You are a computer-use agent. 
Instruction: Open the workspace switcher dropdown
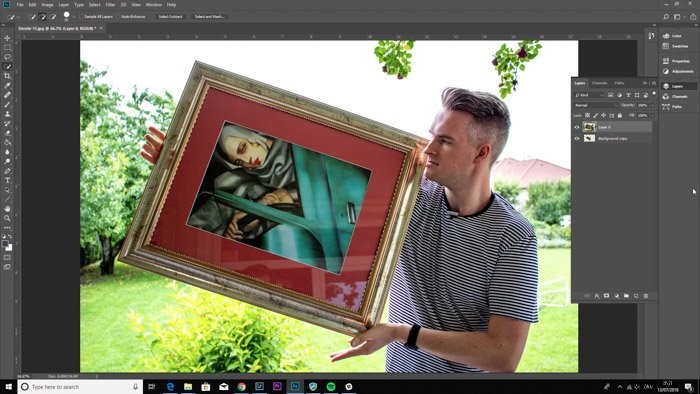click(679, 17)
